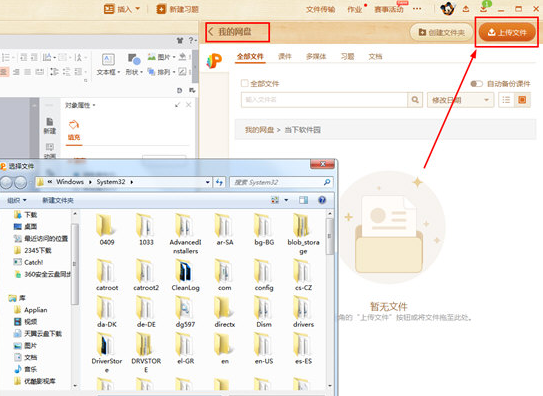543x396 pixels.
Task: Click 我的网盘 breadcrumb link
Action: click(x=259, y=130)
